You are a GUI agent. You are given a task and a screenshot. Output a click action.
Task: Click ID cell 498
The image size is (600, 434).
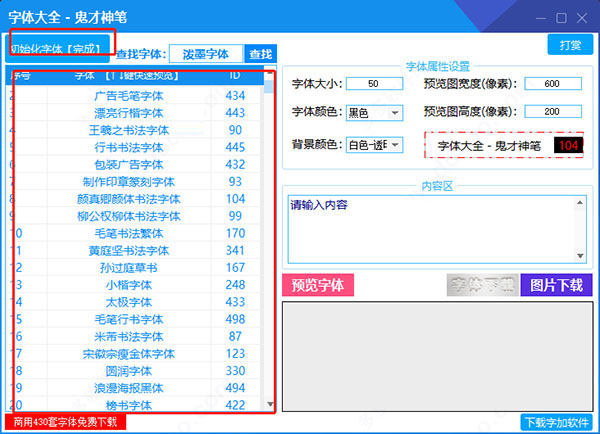coord(235,320)
